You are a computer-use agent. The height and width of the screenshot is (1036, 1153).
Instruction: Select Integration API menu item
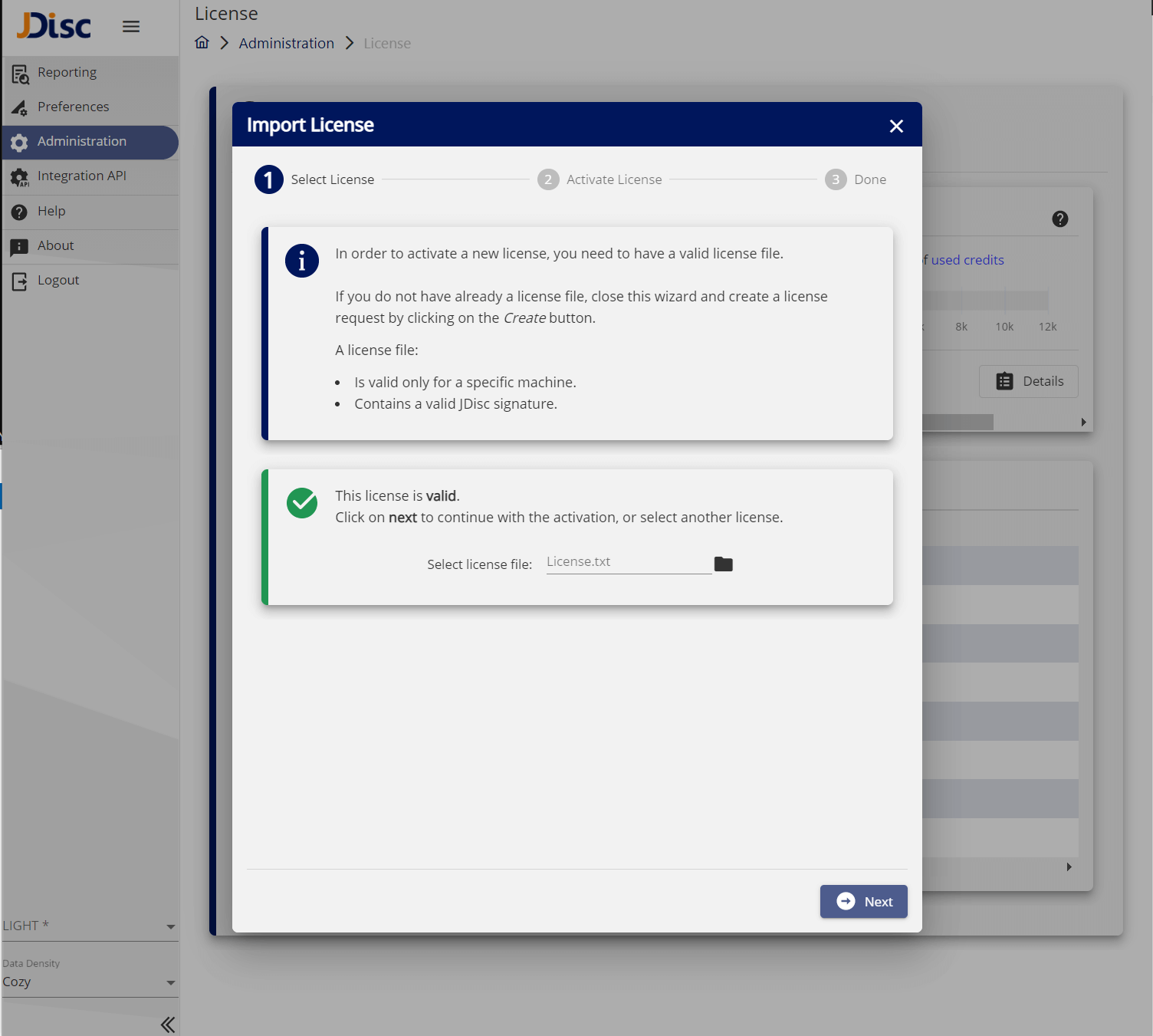[81, 176]
